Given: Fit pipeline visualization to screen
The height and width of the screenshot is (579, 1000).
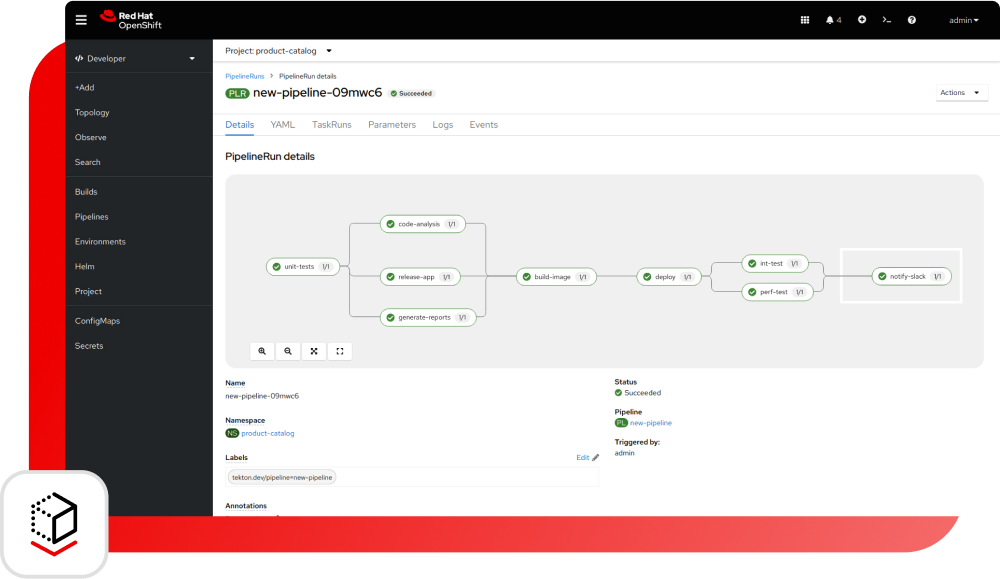Looking at the screenshot, I should [314, 351].
